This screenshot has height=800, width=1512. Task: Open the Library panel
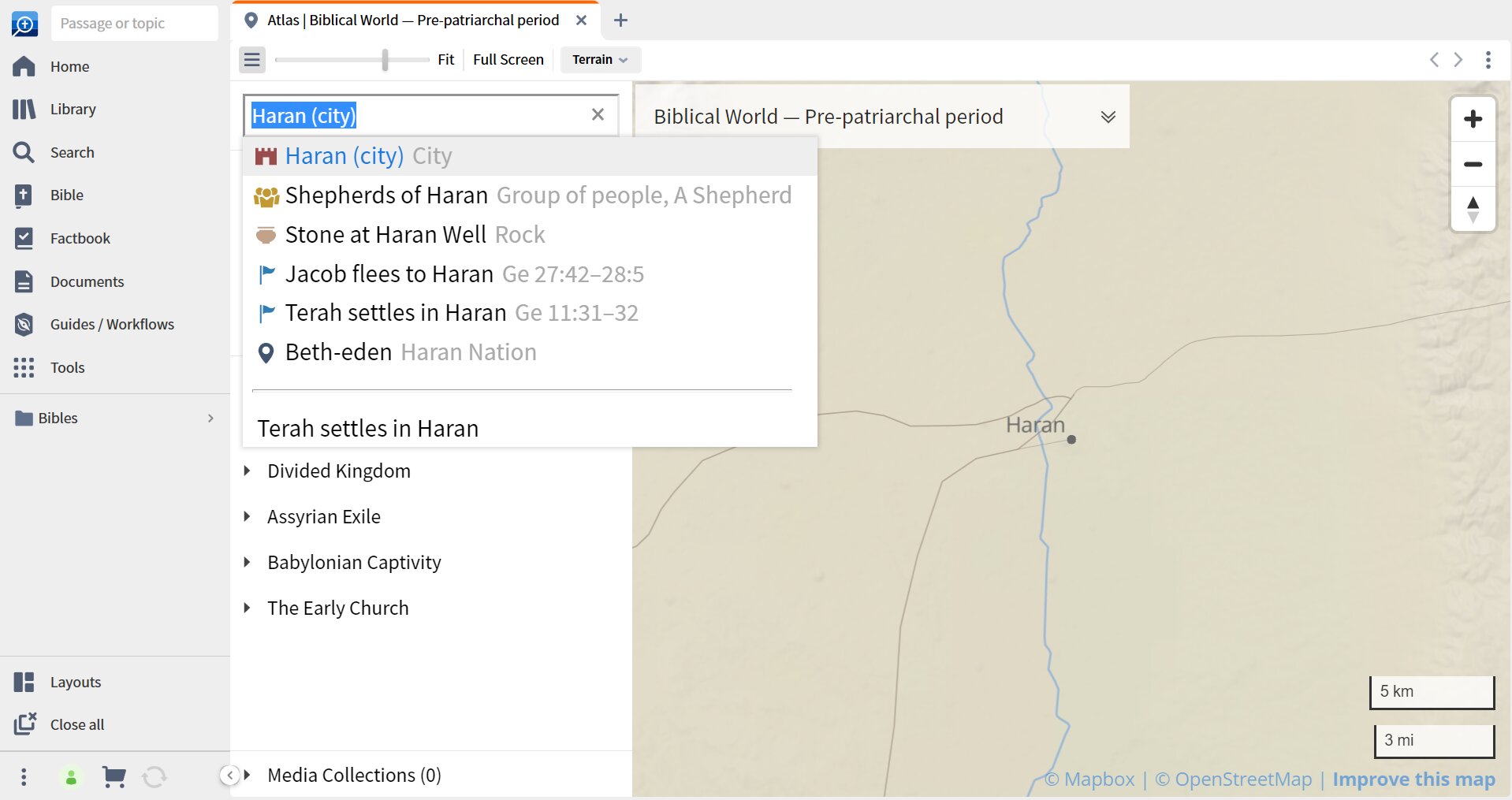tap(73, 109)
